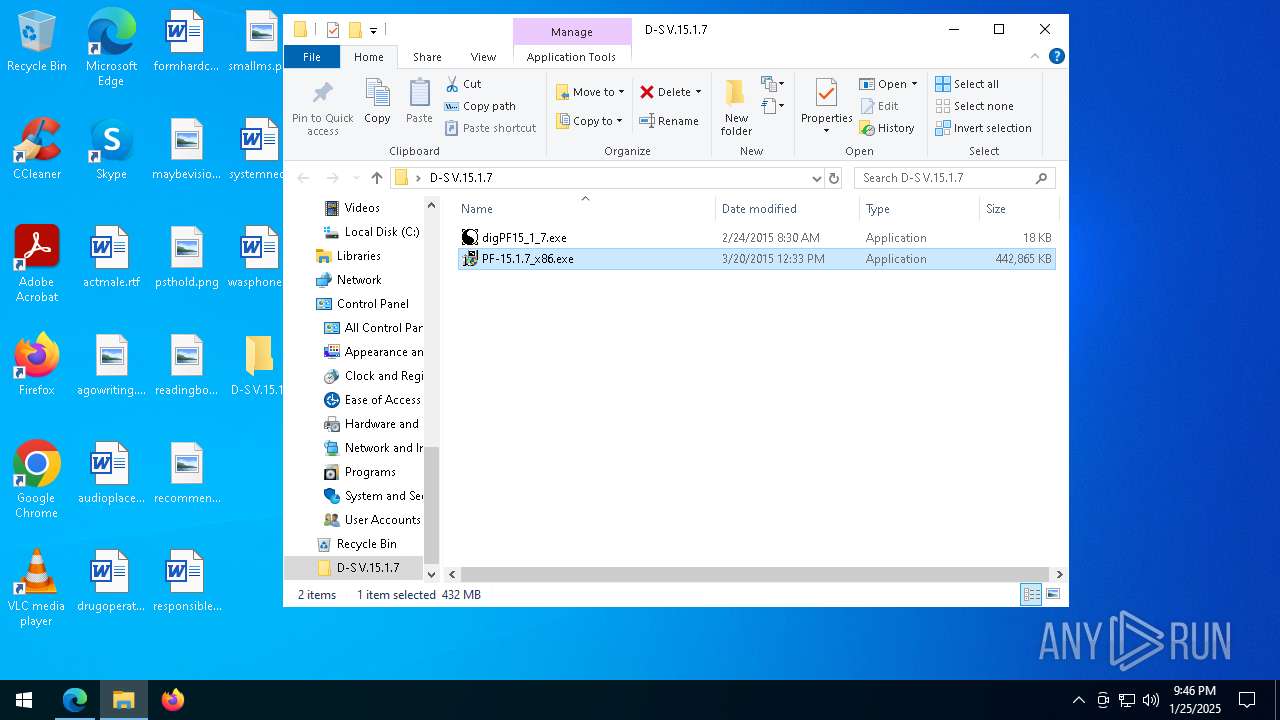Select Control Panel in navigation pane
This screenshot has width=1280, height=720.
pyautogui.click(x=362, y=304)
